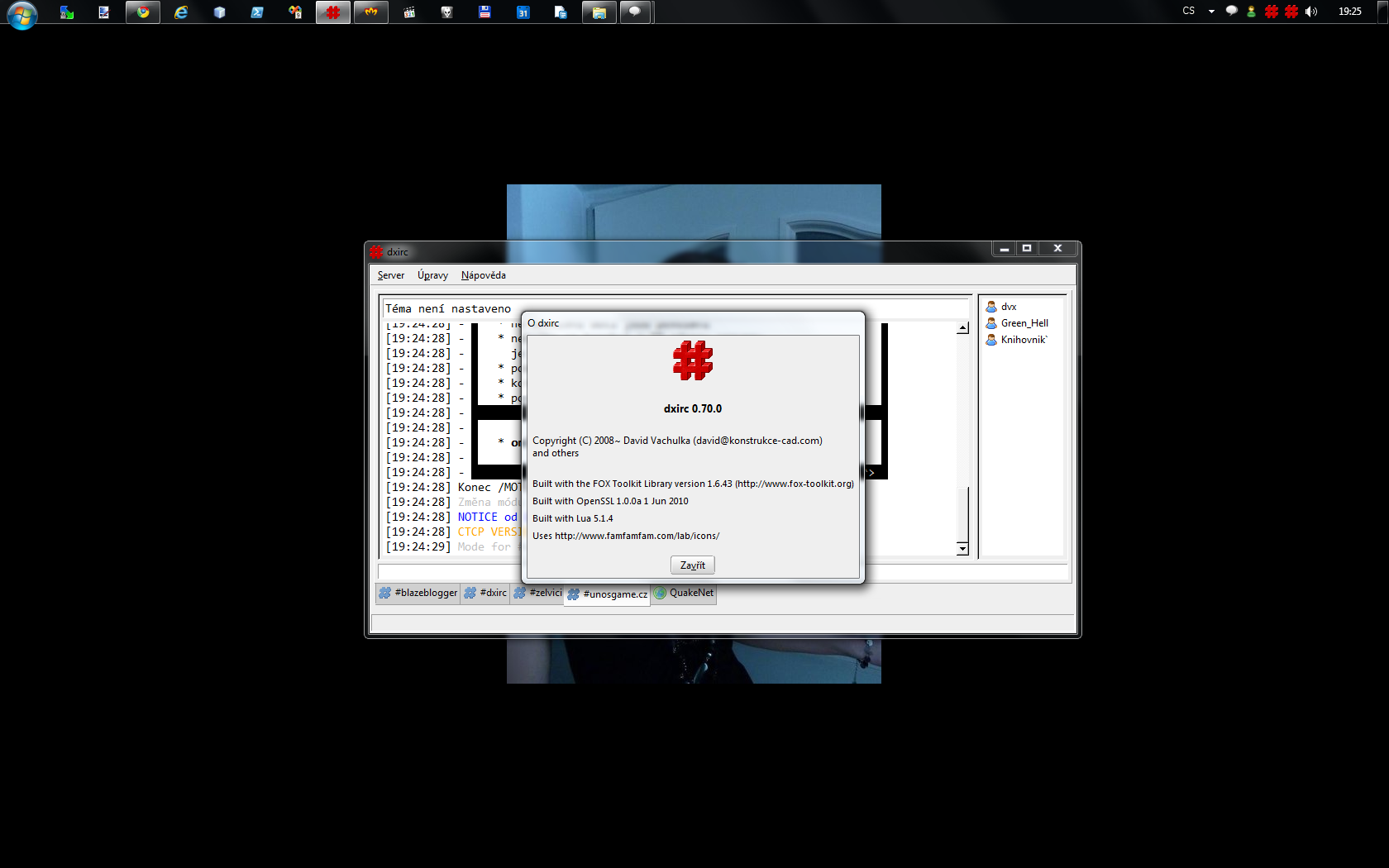Click the speech bubble icon in the system tray

click(1231, 12)
